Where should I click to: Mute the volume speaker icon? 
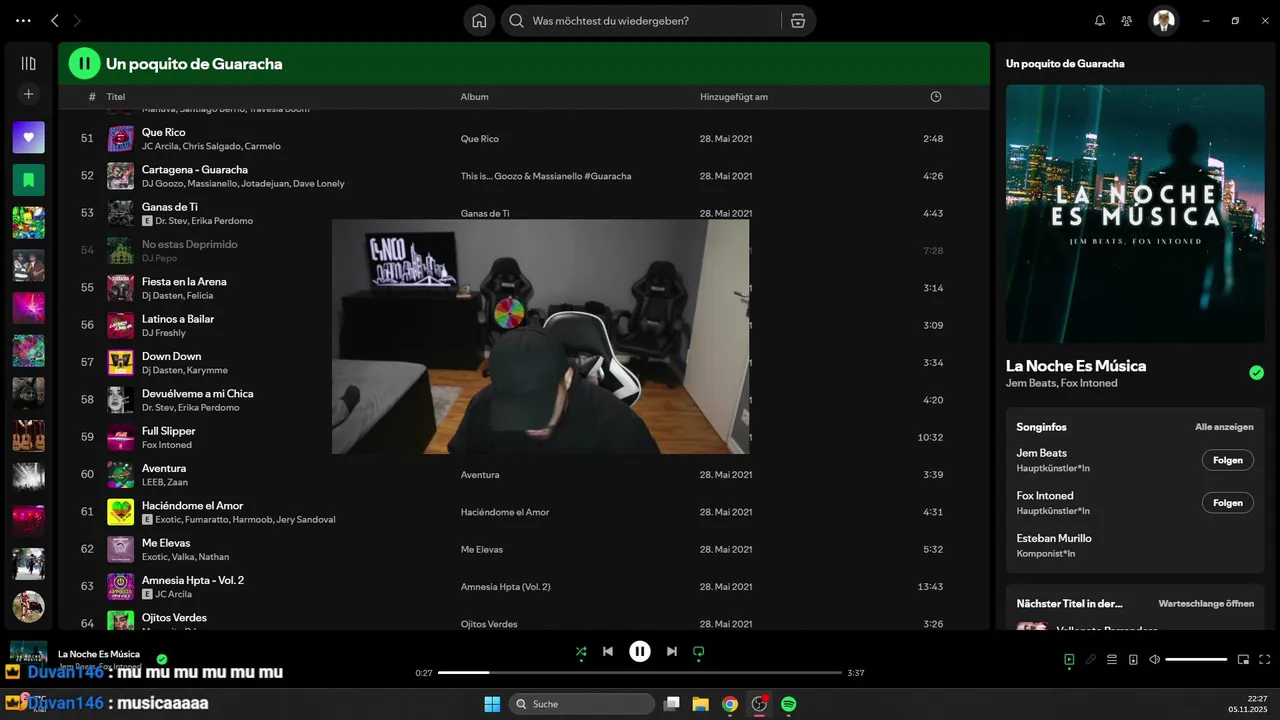[x=1155, y=660]
